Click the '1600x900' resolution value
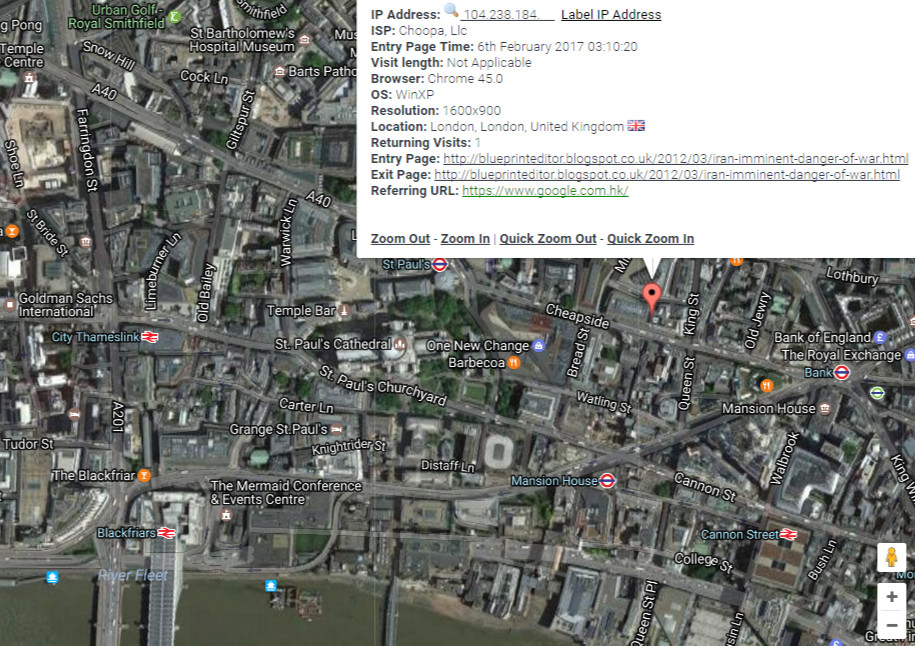This screenshot has height=646, width=915. pos(472,111)
